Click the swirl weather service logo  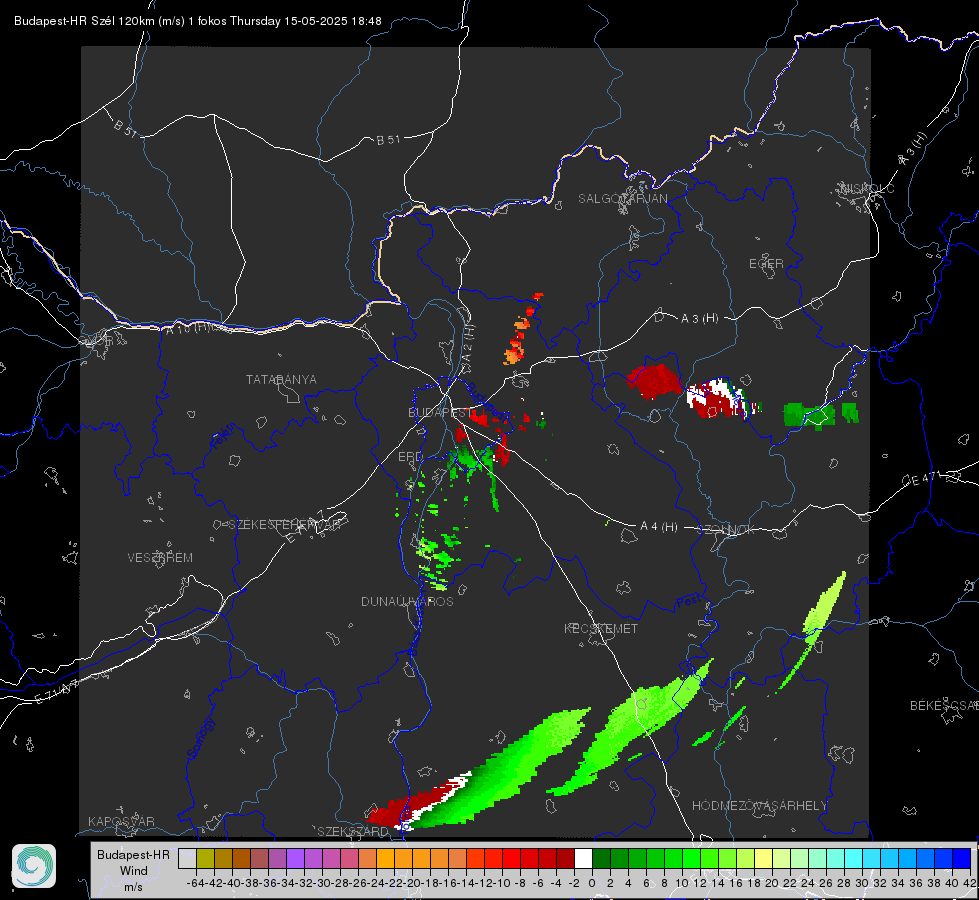34,866
